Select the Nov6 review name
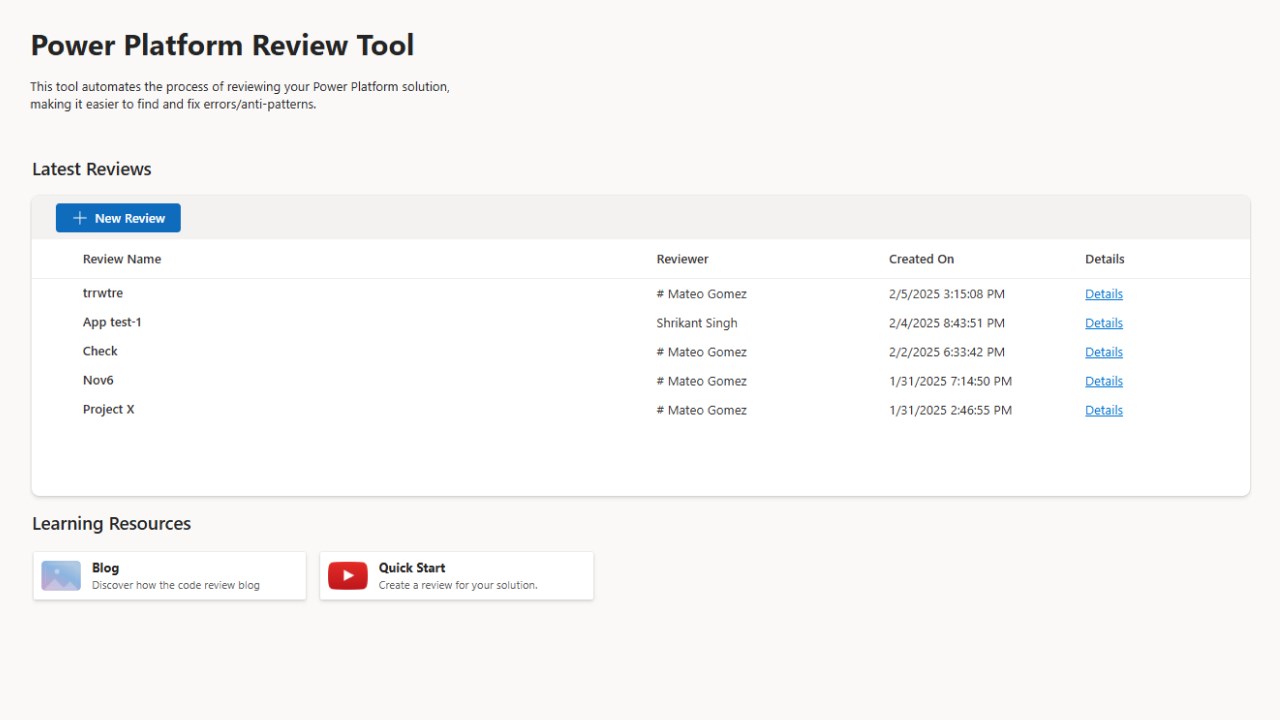The width and height of the screenshot is (1280, 720). (98, 380)
